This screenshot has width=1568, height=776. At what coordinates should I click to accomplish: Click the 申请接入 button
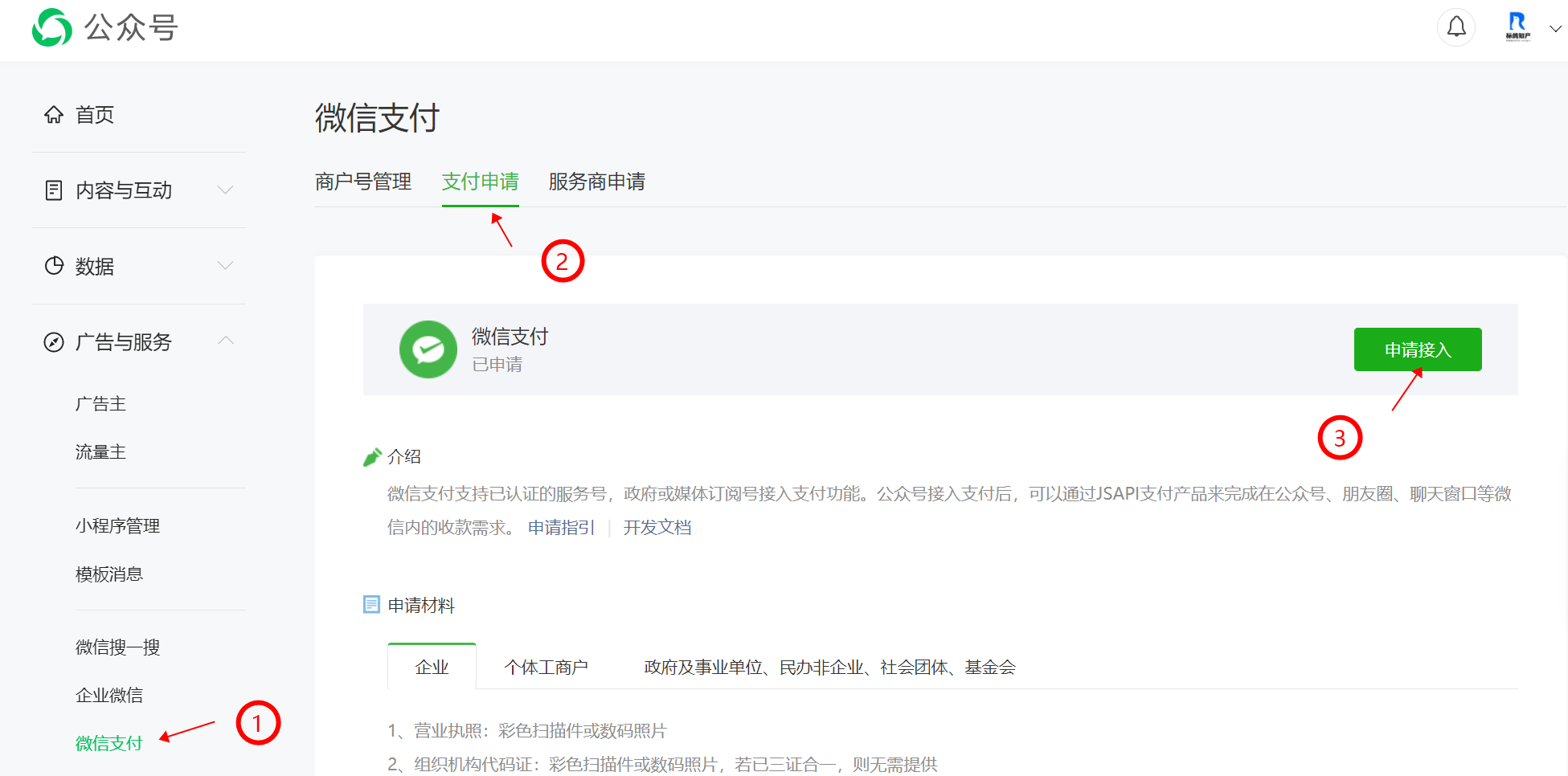(x=1418, y=349)
